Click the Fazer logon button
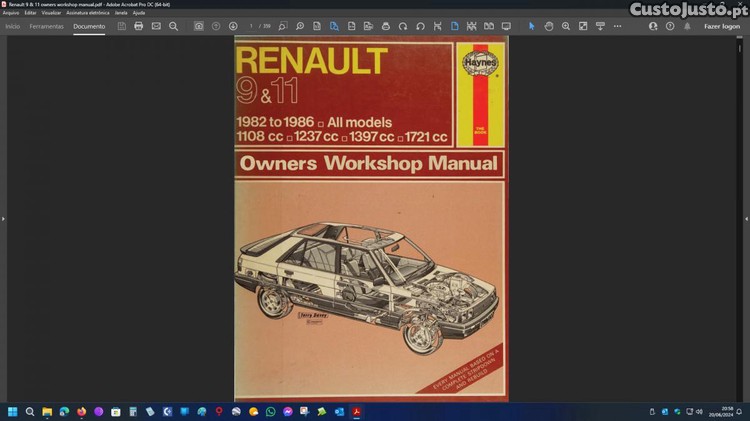The width and height of the screenshot is (750, 421). coord(722,26)
